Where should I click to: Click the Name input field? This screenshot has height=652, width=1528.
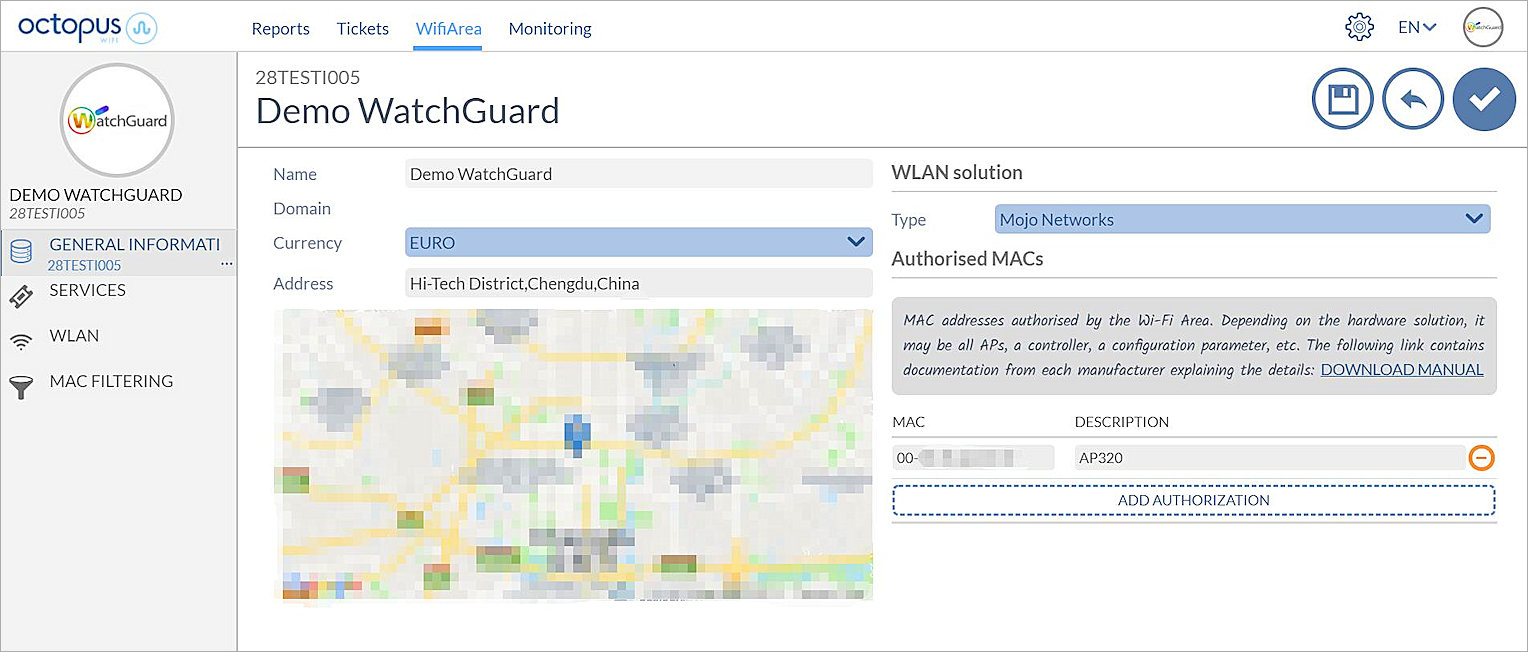coord(640,173)
